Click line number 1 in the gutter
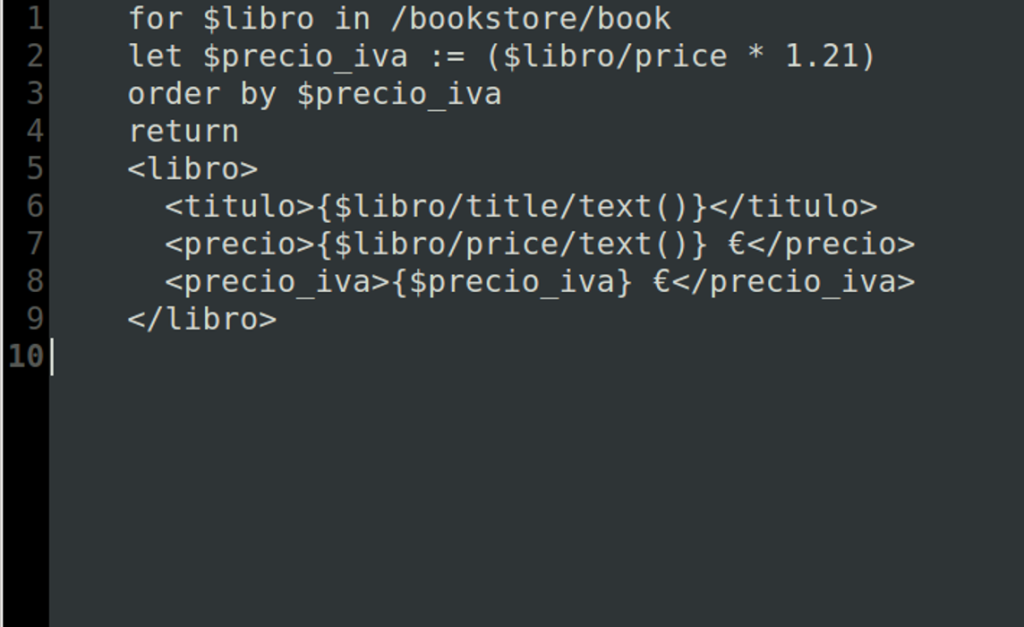 (35, 18)
